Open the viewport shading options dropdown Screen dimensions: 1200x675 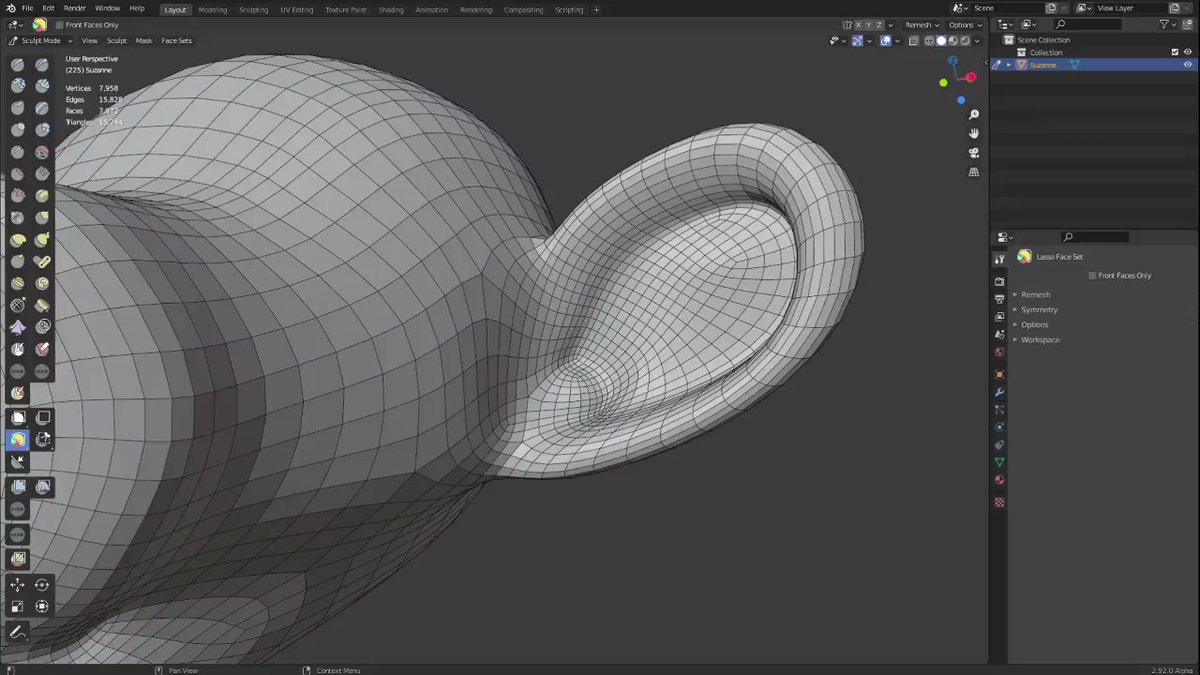click(x=977, y=41)
